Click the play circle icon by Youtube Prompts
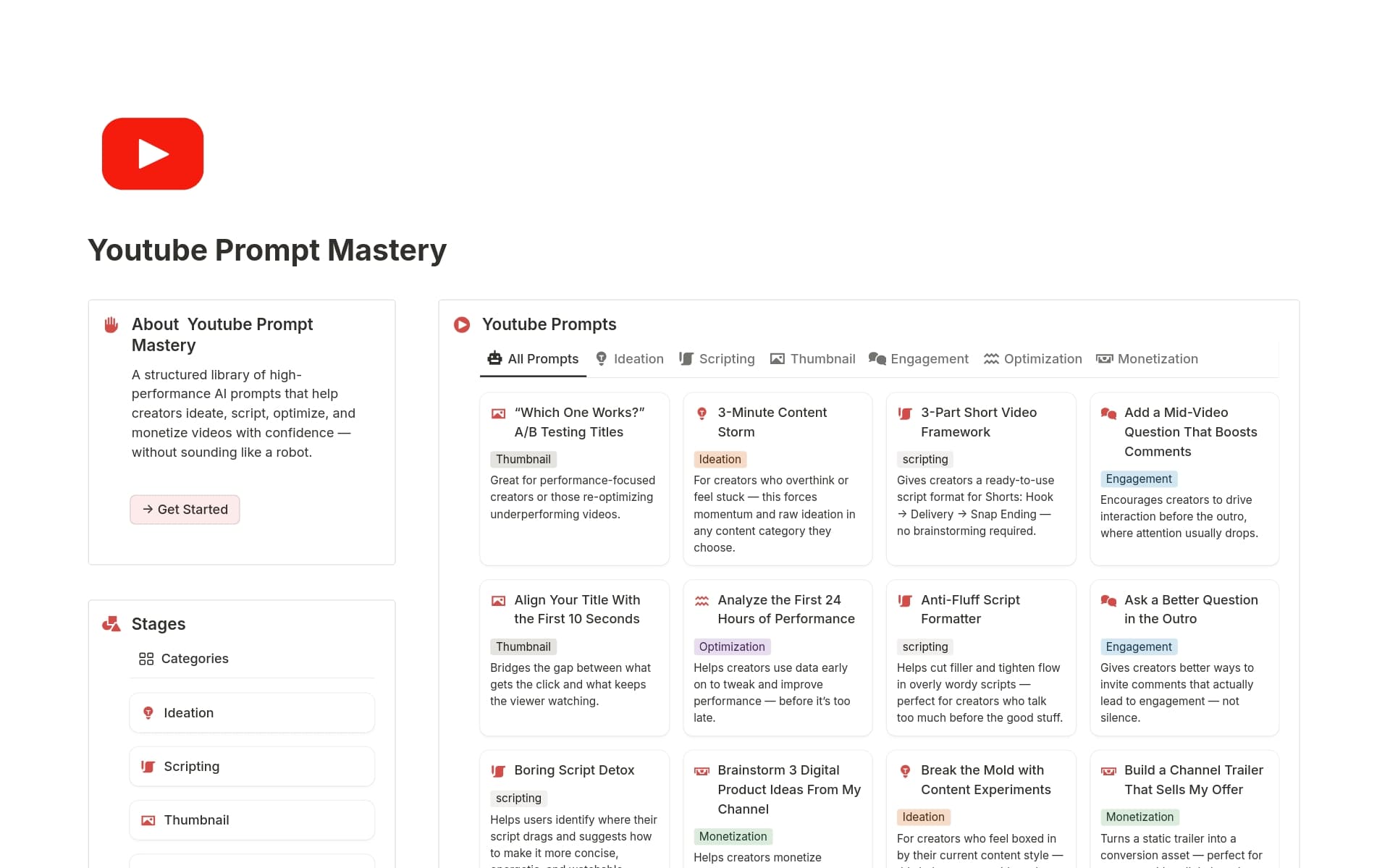The width and height of the screenshot is (1390, 868). tap(462, 324)
